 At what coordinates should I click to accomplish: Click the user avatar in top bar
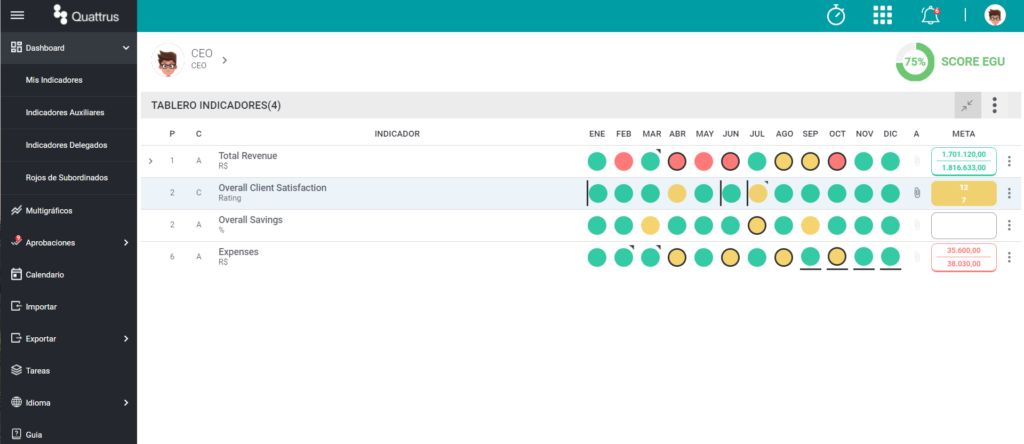point(995,15)
